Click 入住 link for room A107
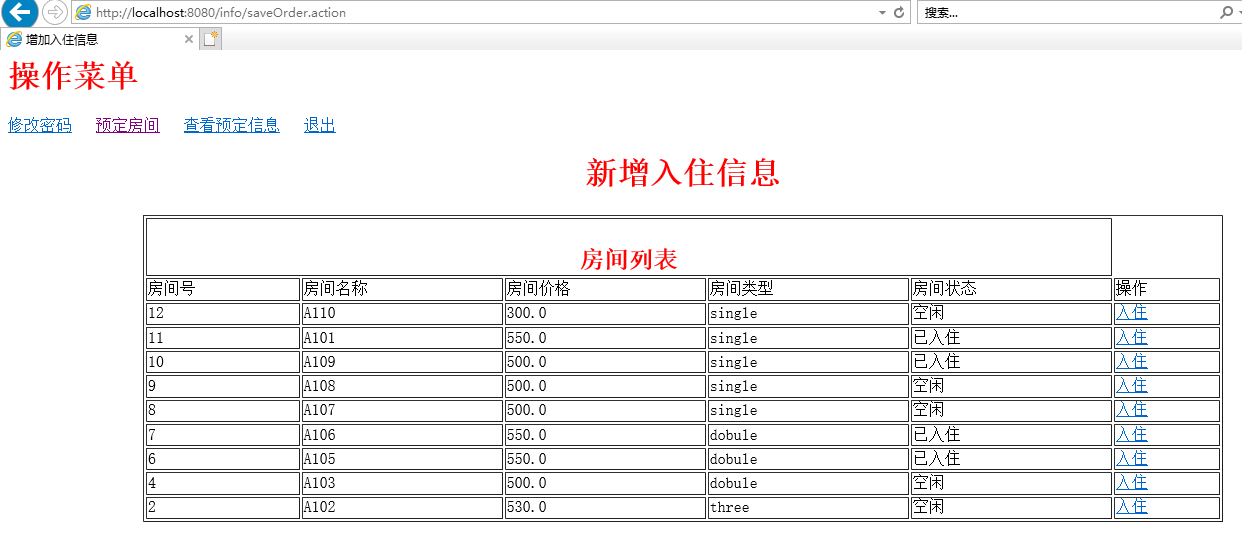 pos(1131,409)
